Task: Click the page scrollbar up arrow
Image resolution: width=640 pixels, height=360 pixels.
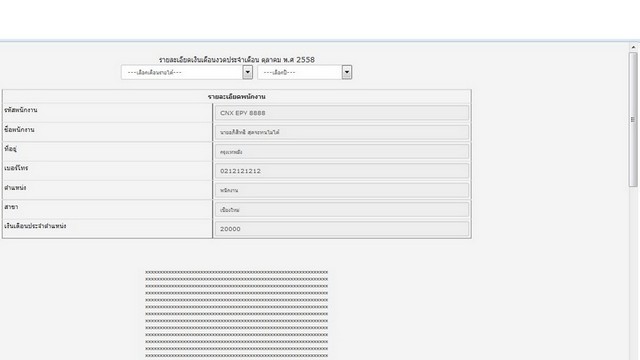Action: [x=633, y=47]
